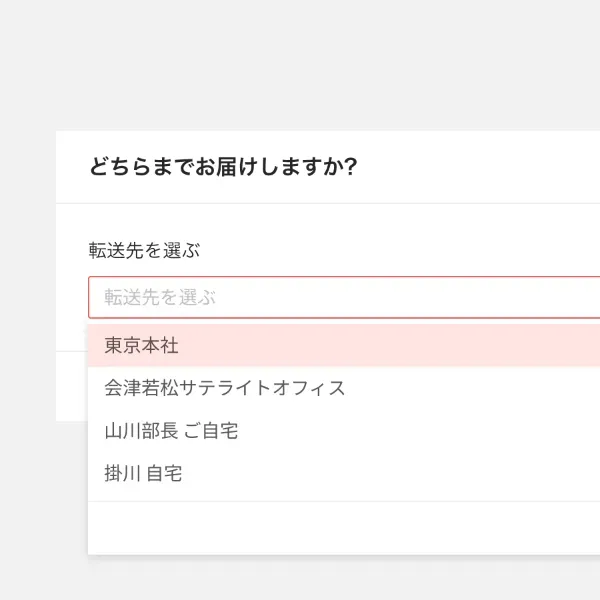This screenshot has width=600, height=600.
Task: Click the どちらまでお届けしますか? dialog title
Action: (223, 167)
